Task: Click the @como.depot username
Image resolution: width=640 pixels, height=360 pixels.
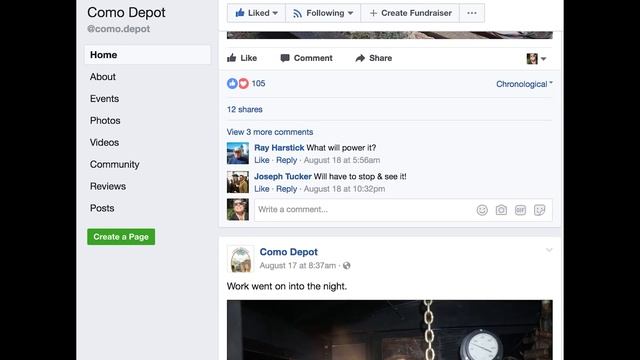Action: (x=118, y=29)
